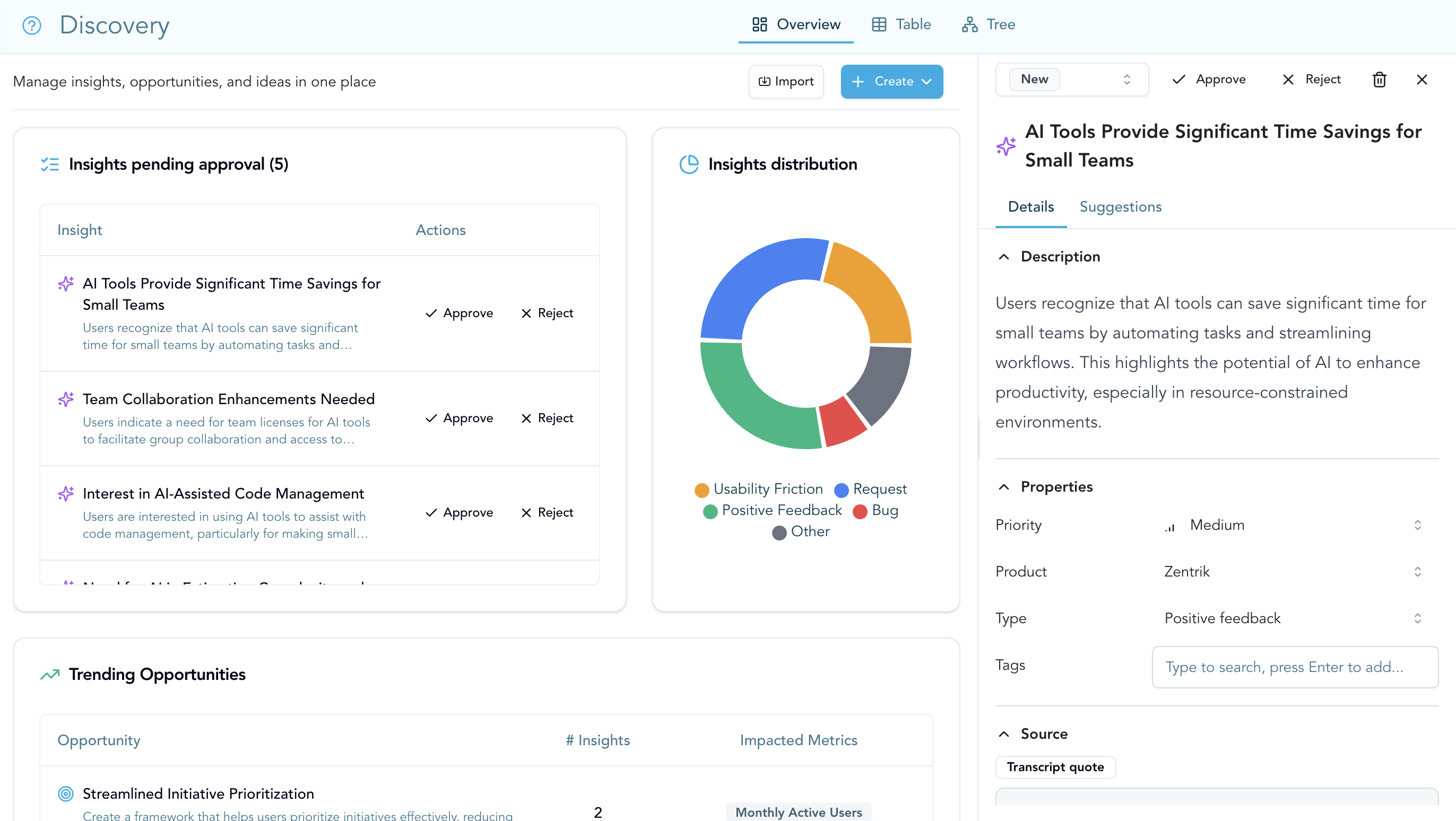Toggle Usability Friction legend item
This screenshot has height=821, width=1456.
pyautogui.click(x=759, y=490)
